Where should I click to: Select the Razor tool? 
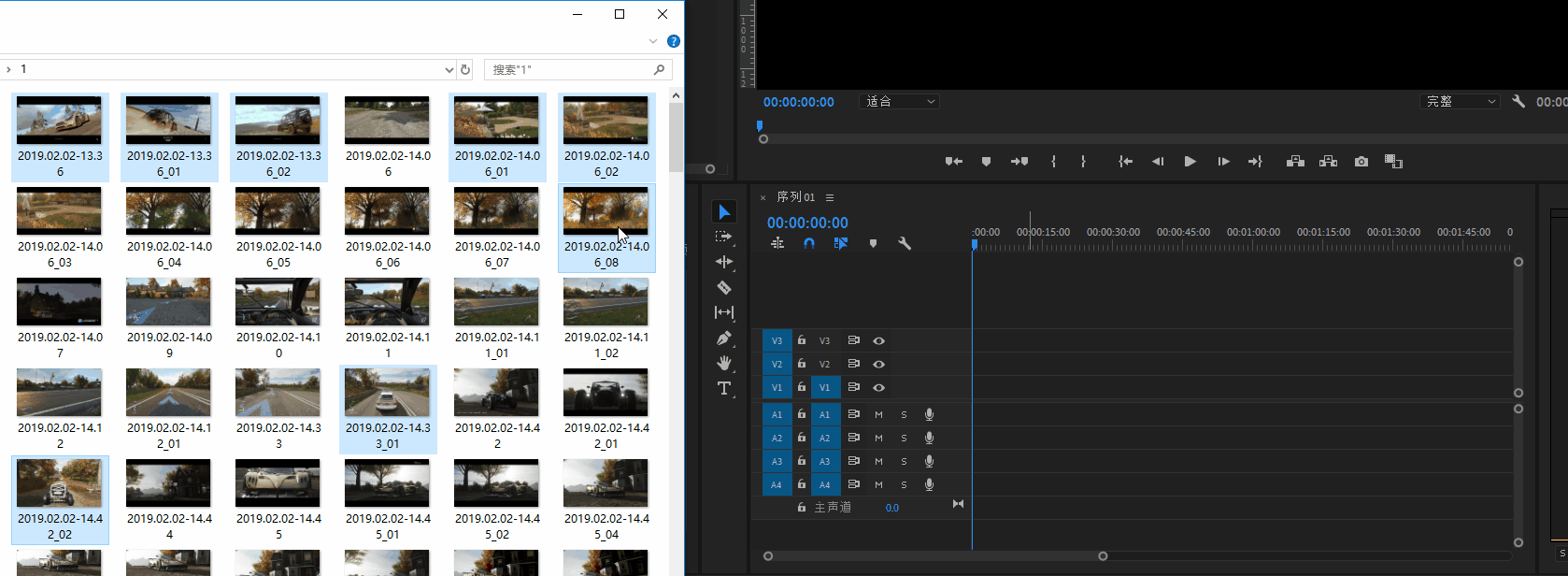click(x=724, y=287)
